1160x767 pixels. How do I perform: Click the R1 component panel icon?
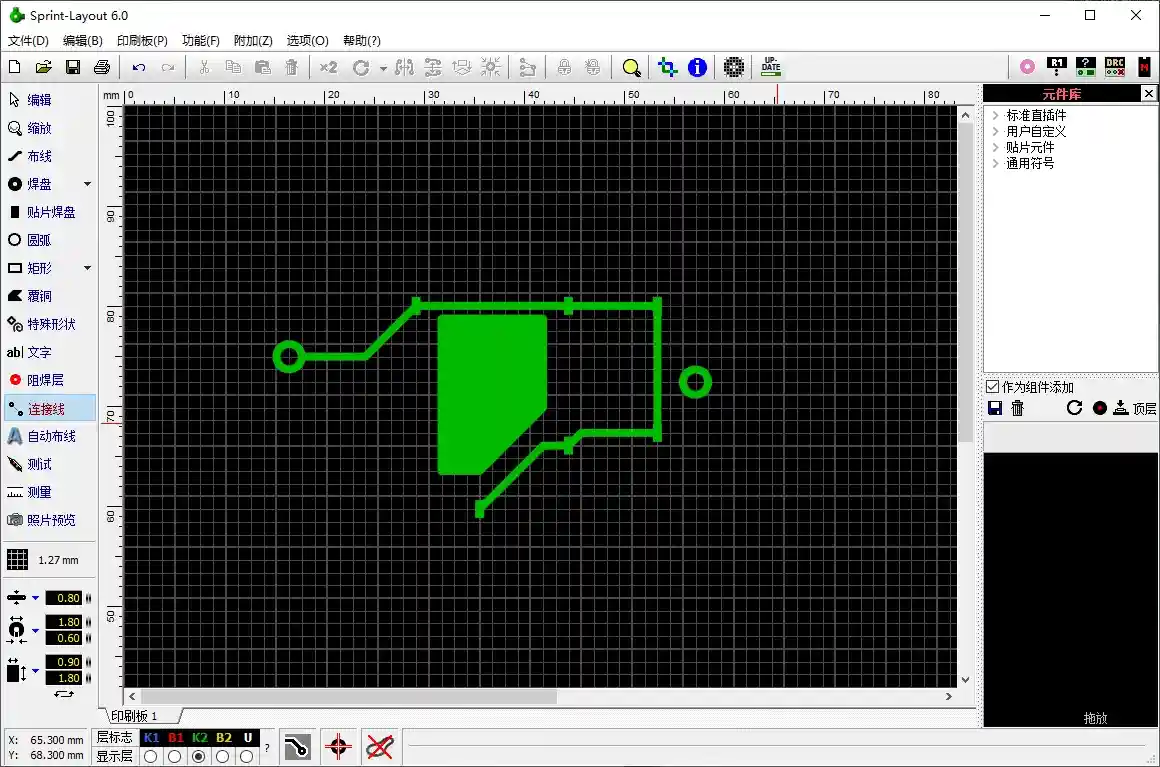[1056, 67]
